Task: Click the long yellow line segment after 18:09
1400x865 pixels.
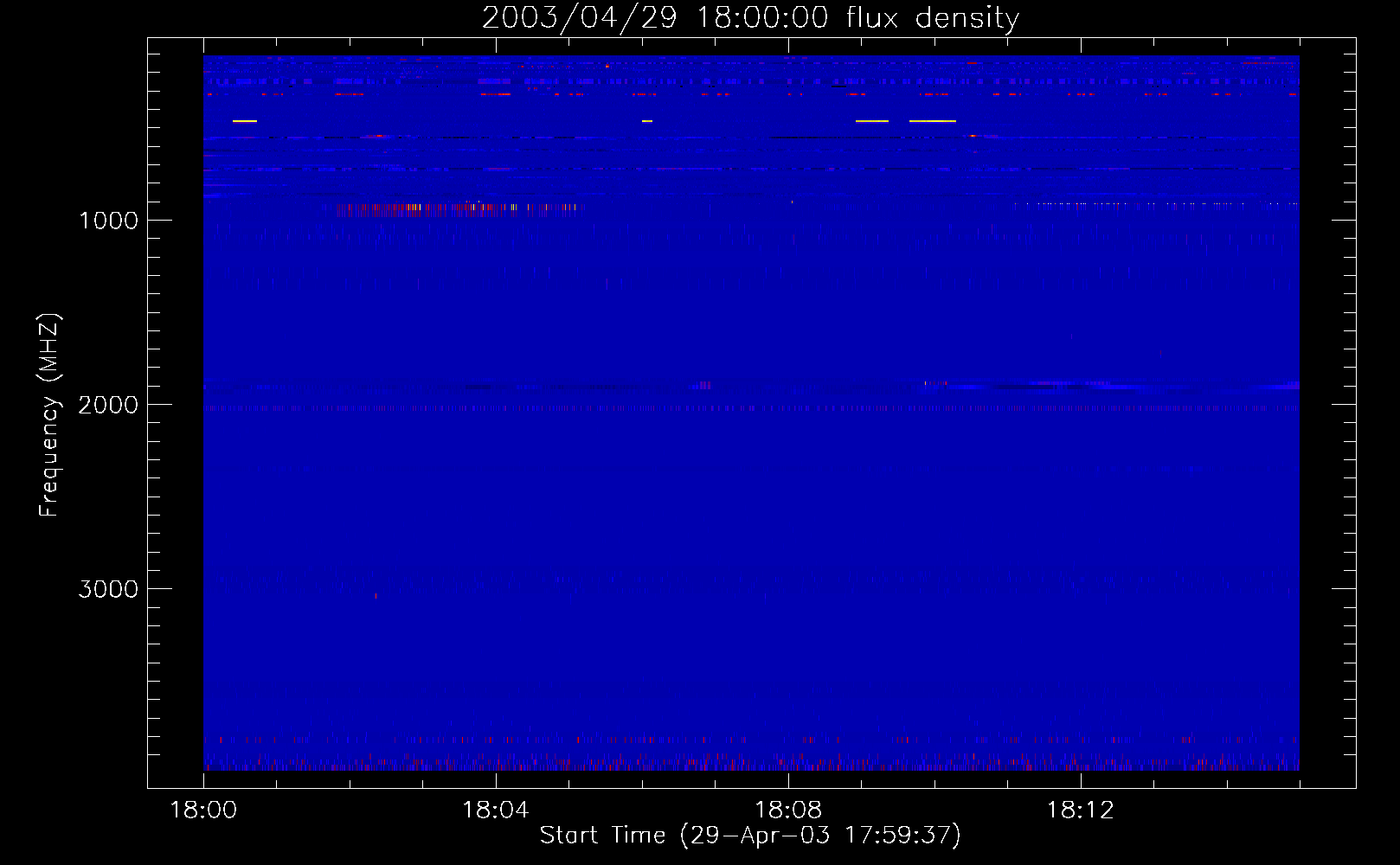Action: pyautogui.click(x=933, y=121)
